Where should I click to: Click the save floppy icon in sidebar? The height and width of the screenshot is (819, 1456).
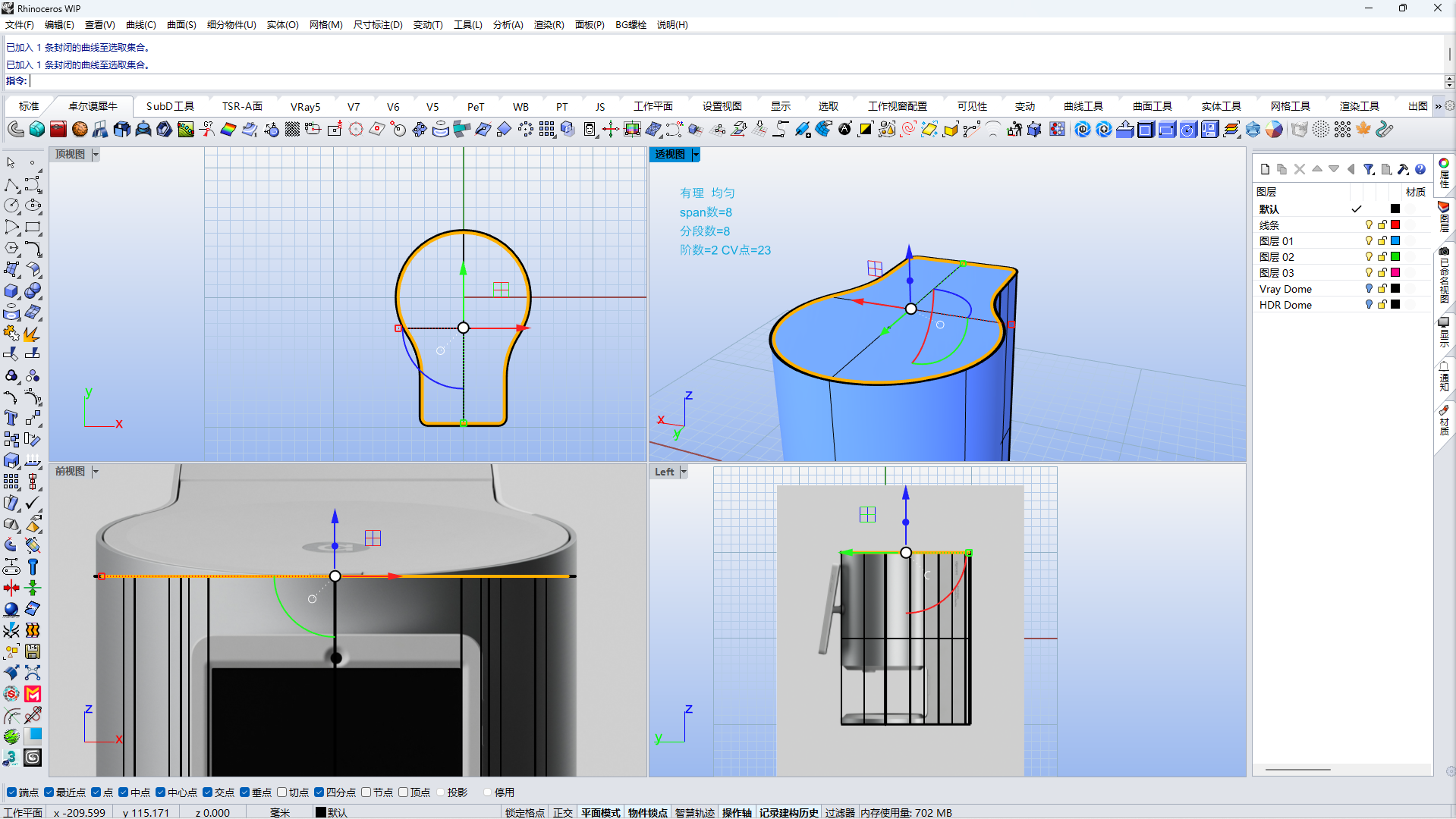click(33, 651)
